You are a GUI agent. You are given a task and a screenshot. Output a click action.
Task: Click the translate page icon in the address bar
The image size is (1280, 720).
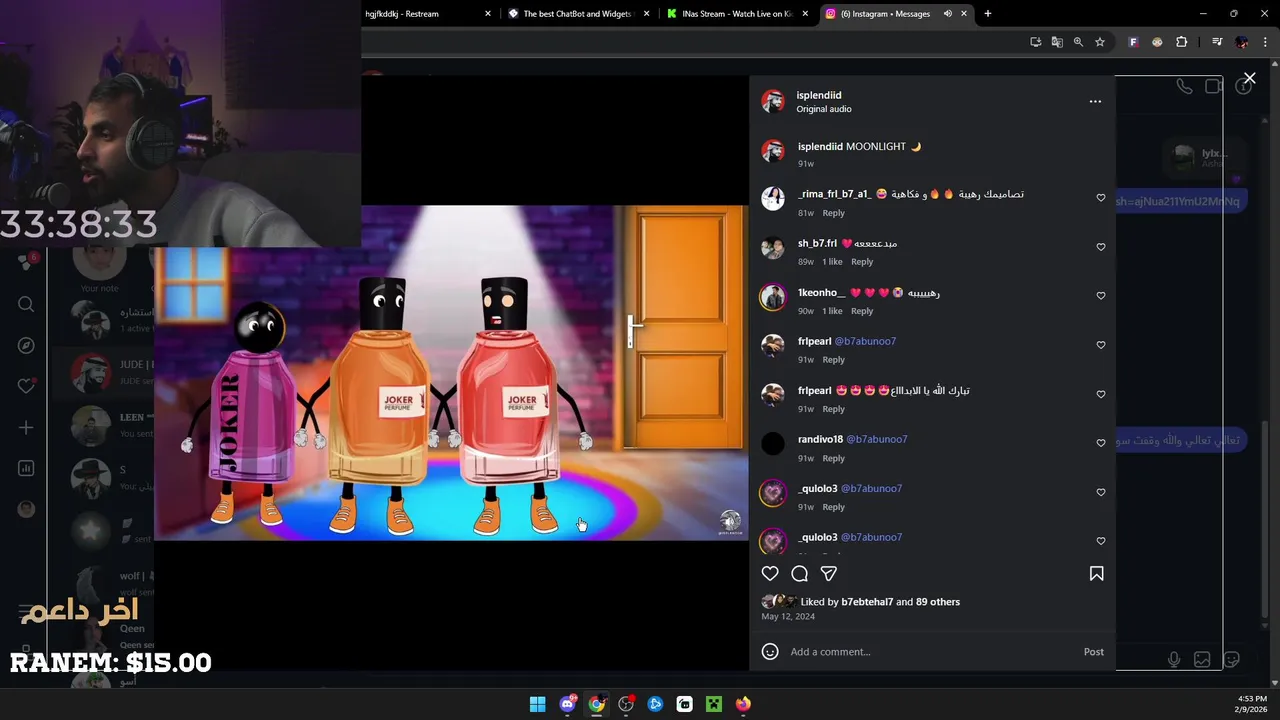1057,42
